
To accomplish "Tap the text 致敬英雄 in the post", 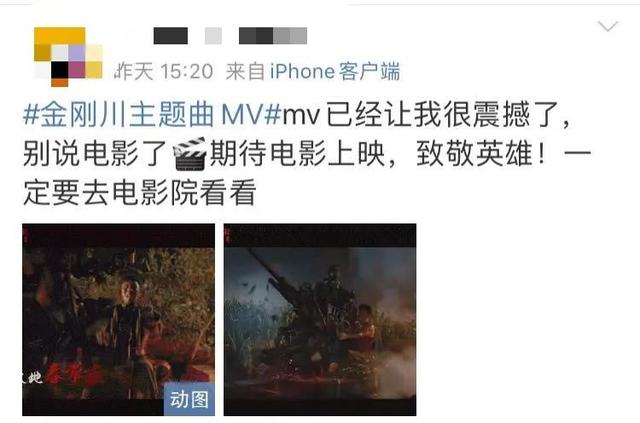I will click(x=475, y=154).
